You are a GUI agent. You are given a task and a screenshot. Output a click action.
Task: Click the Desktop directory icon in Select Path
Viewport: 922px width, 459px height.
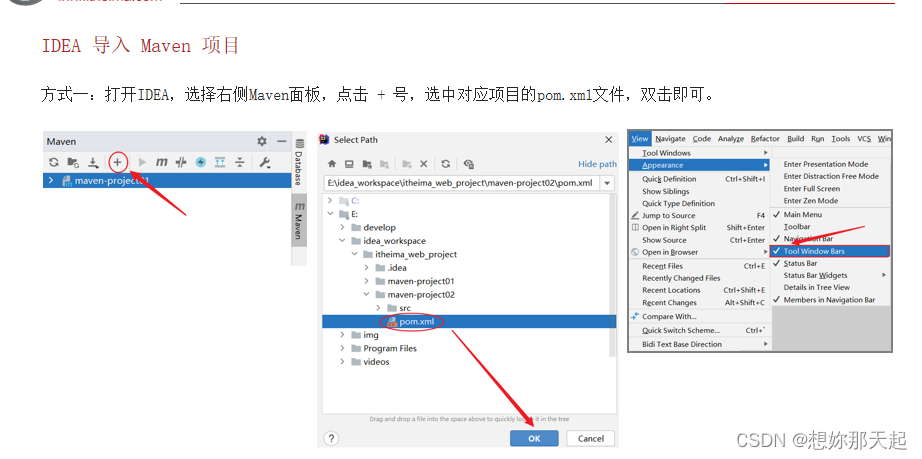pos(349,164)
